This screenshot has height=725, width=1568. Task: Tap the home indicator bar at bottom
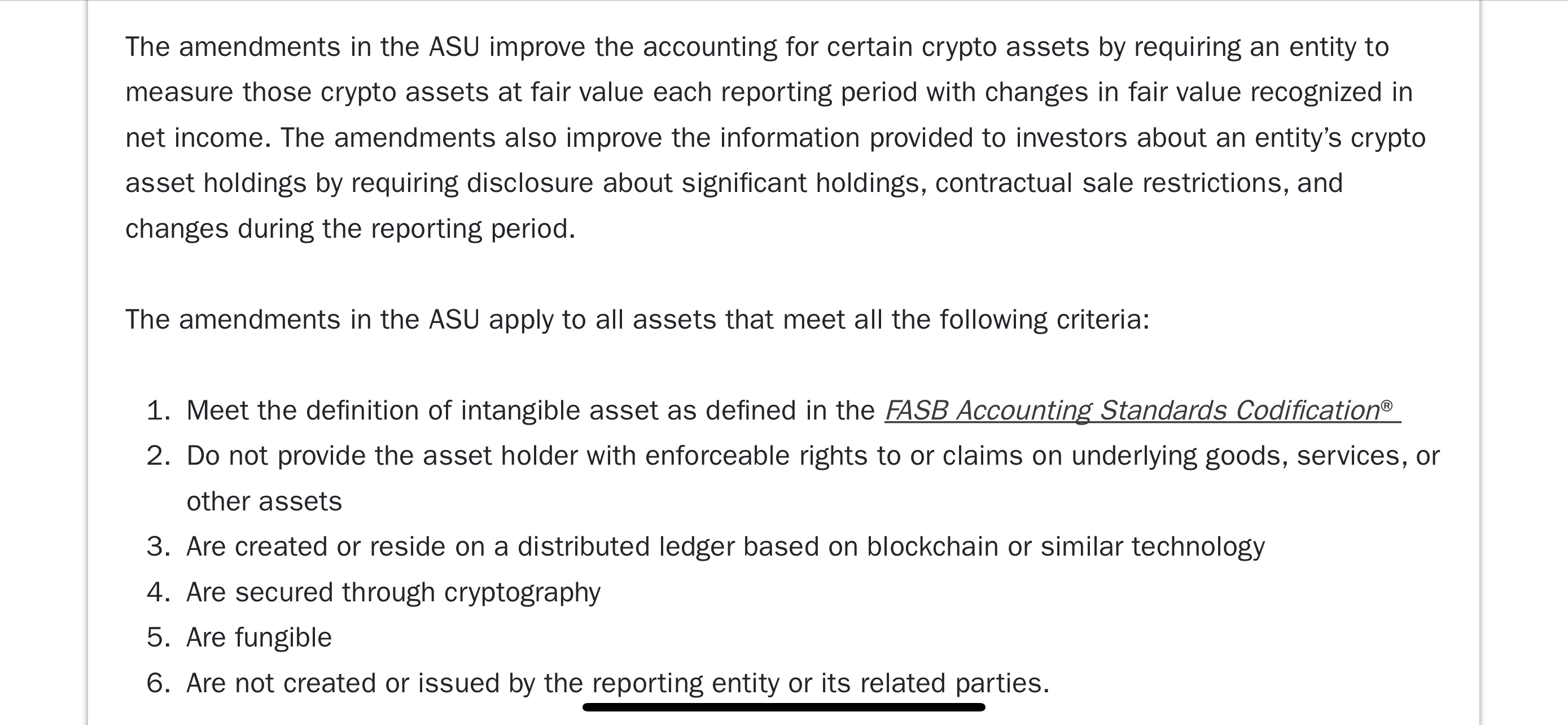(x=783, y=707)
